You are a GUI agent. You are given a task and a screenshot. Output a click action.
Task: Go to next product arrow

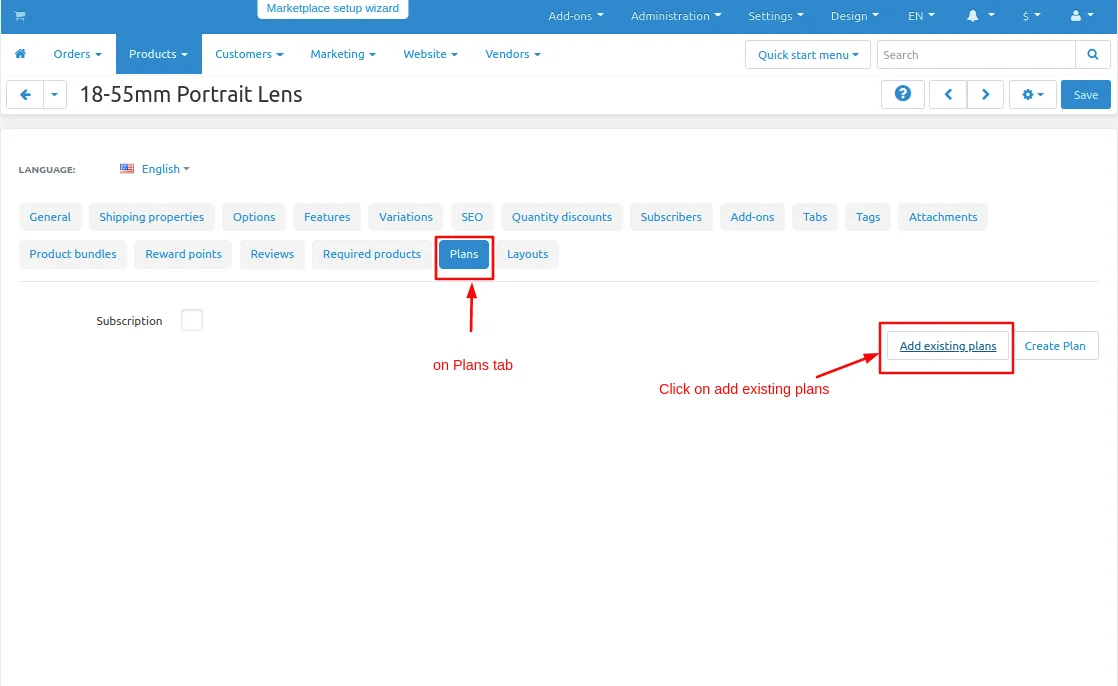[985, 95]
